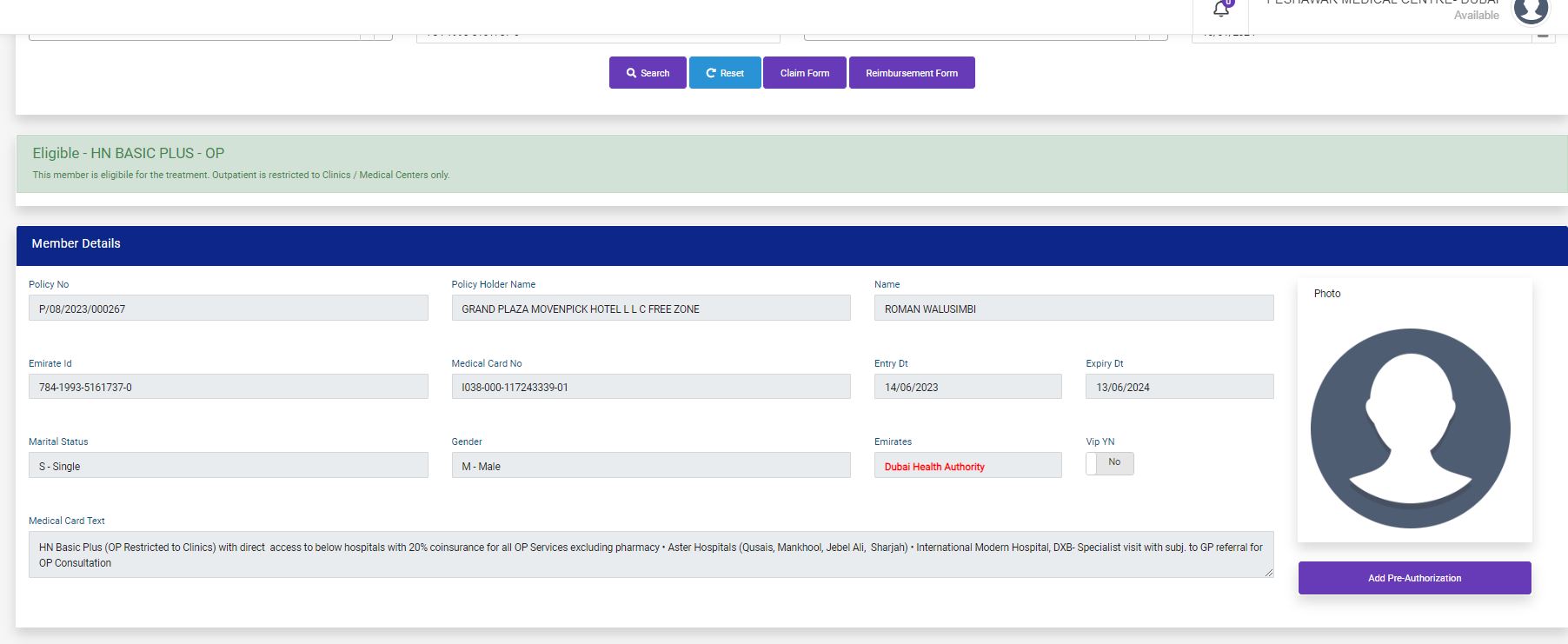Click the member photo placeholder
The image size is (1568, 644).
tap(1410, 428)
